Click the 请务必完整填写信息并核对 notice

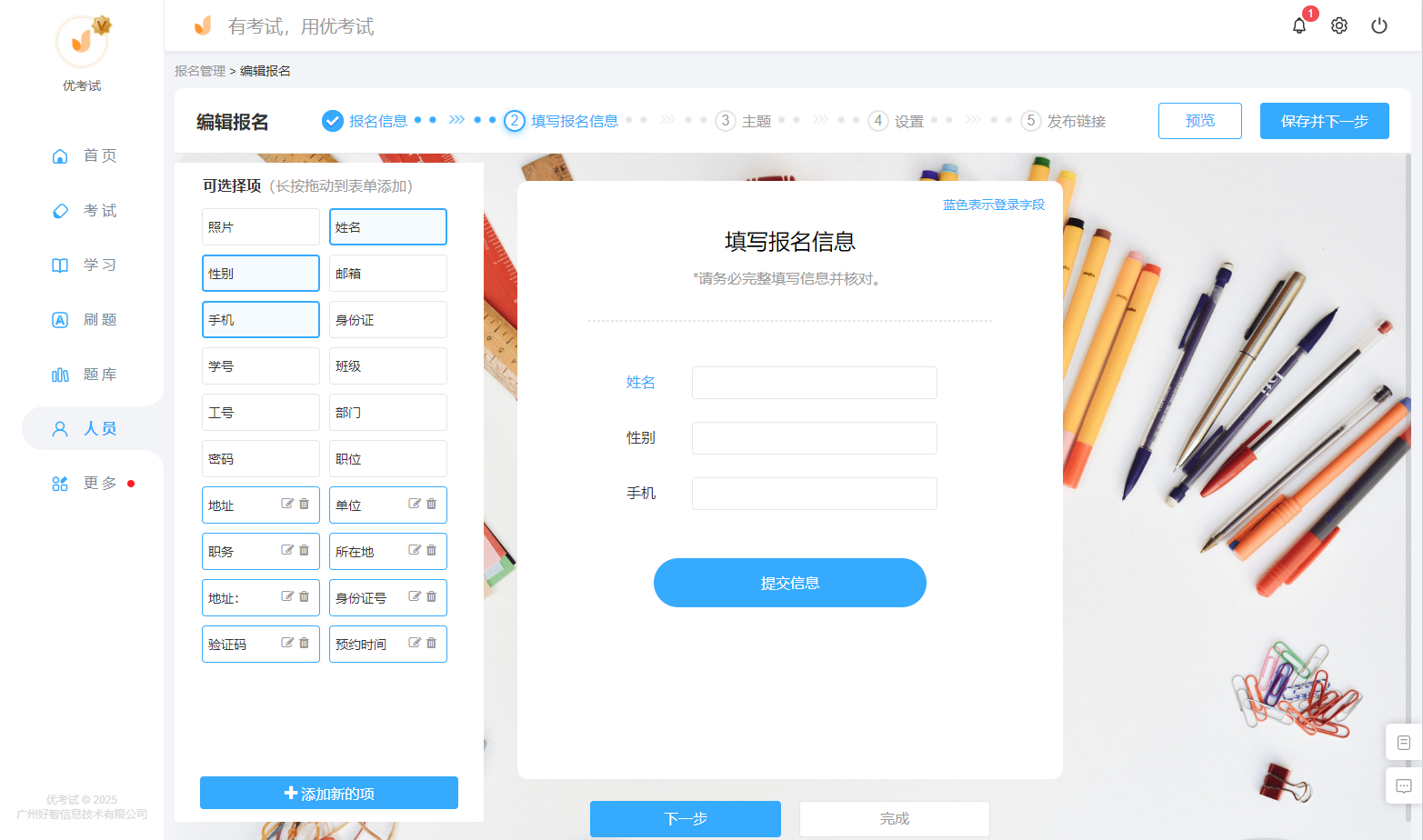787,279
